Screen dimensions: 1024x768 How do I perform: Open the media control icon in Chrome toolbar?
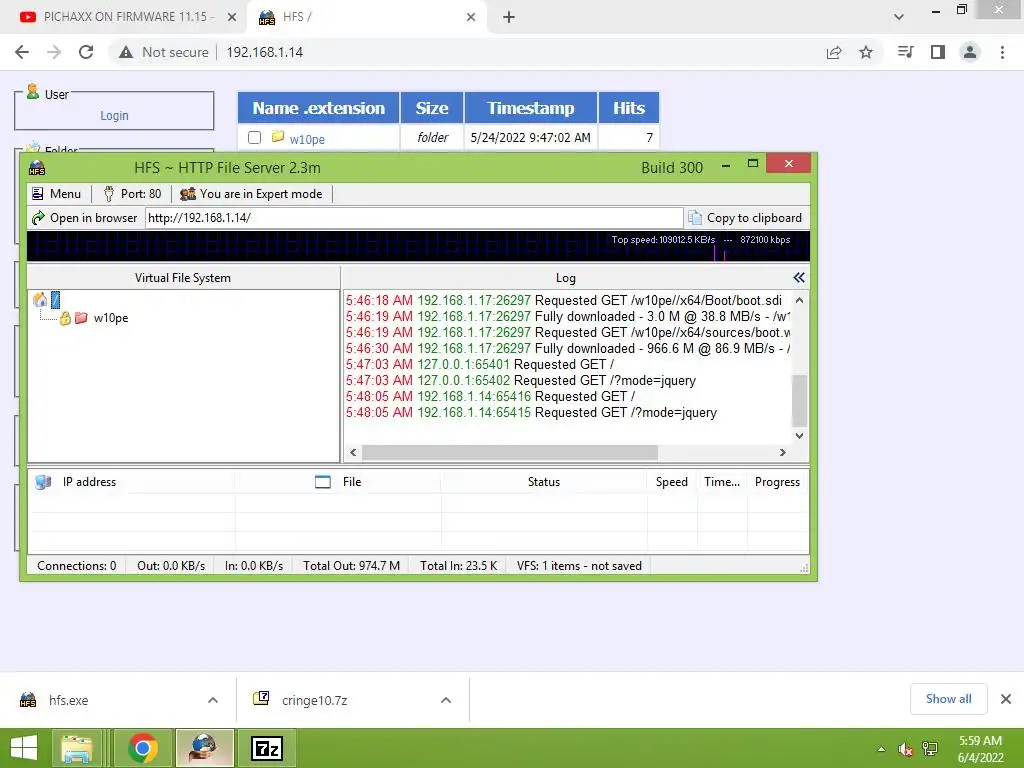point(905,52)
